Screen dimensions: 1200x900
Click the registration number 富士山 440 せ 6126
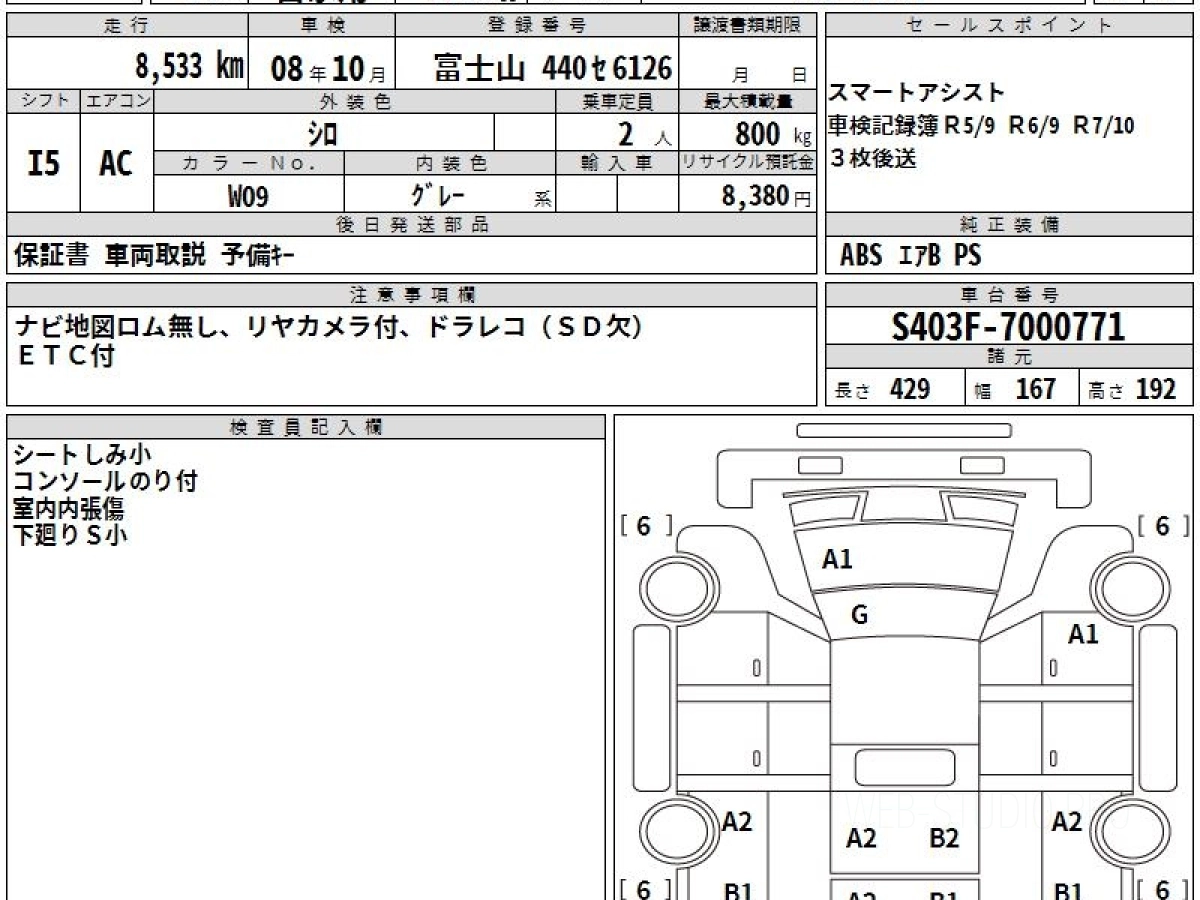click(x=552, y=68)
